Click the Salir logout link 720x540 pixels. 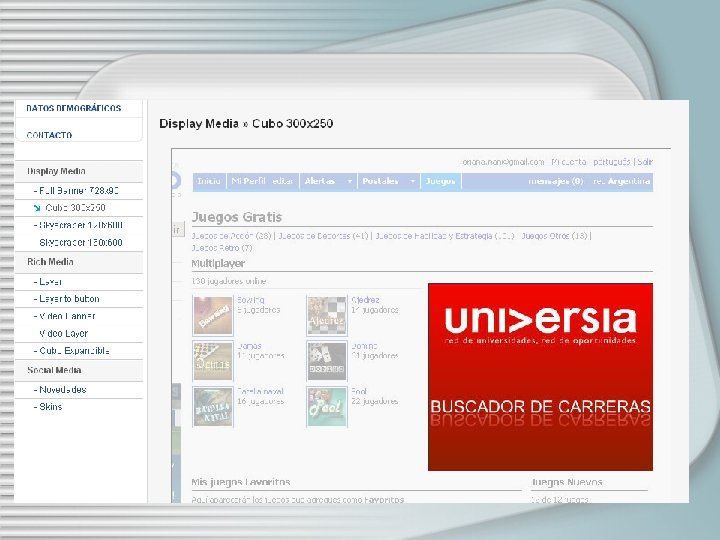pyautogui.click(x=645, y=162)
